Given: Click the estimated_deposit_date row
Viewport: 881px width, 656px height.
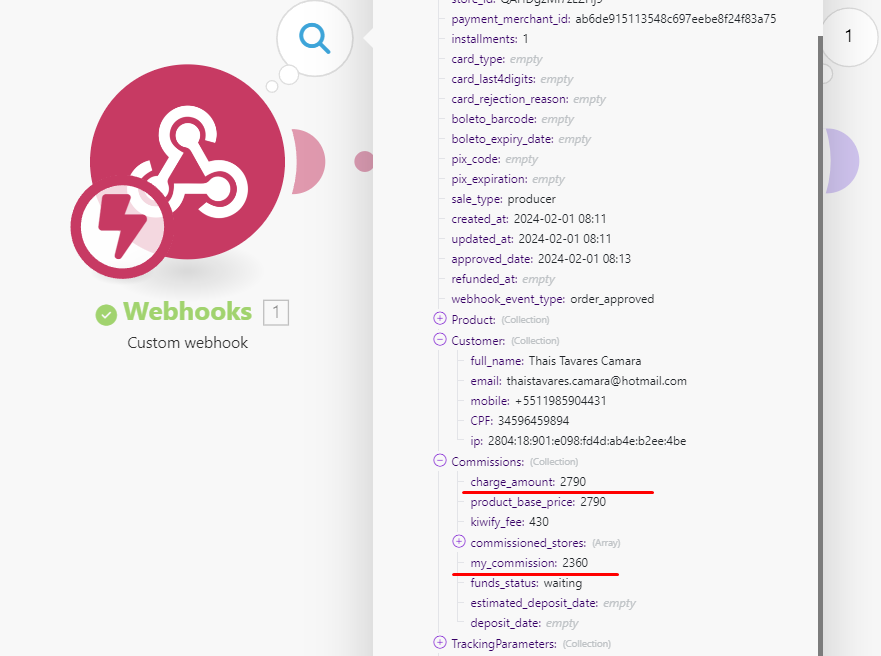Looking at the screenshot, I should coord(553,603).
